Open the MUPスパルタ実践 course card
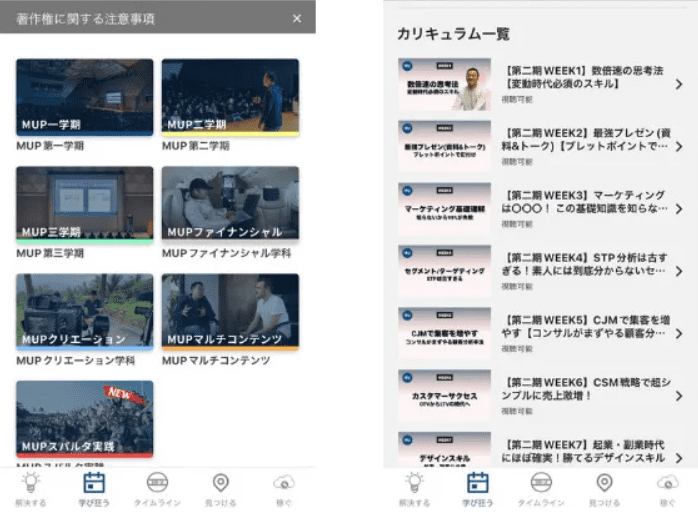The width and height of the screenshot is (698, 516). 85,419
